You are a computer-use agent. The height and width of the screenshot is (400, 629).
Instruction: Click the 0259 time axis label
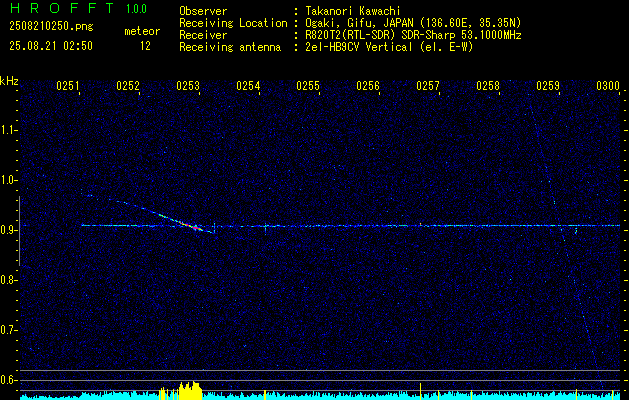point(548,86)
